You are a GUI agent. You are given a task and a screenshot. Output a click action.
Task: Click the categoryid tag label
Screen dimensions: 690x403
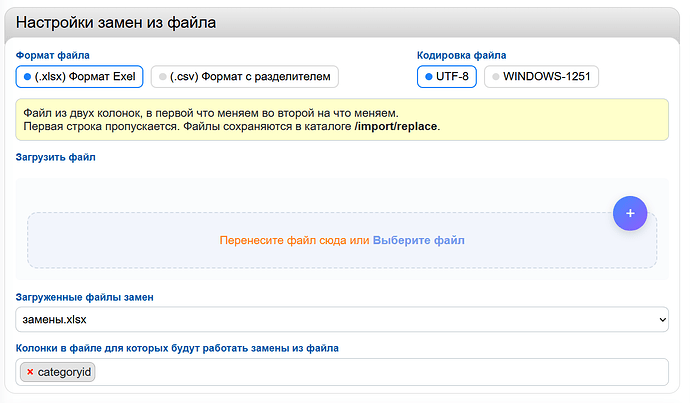64,372
